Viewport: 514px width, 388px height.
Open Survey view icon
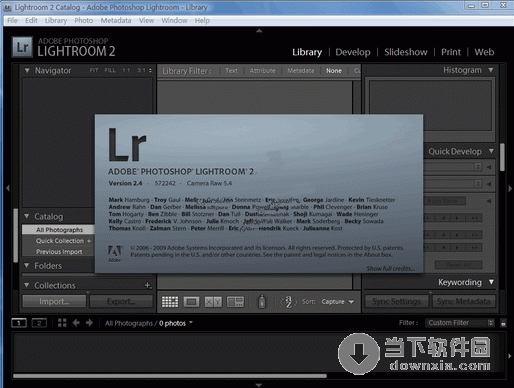click(x=235, y=302)
